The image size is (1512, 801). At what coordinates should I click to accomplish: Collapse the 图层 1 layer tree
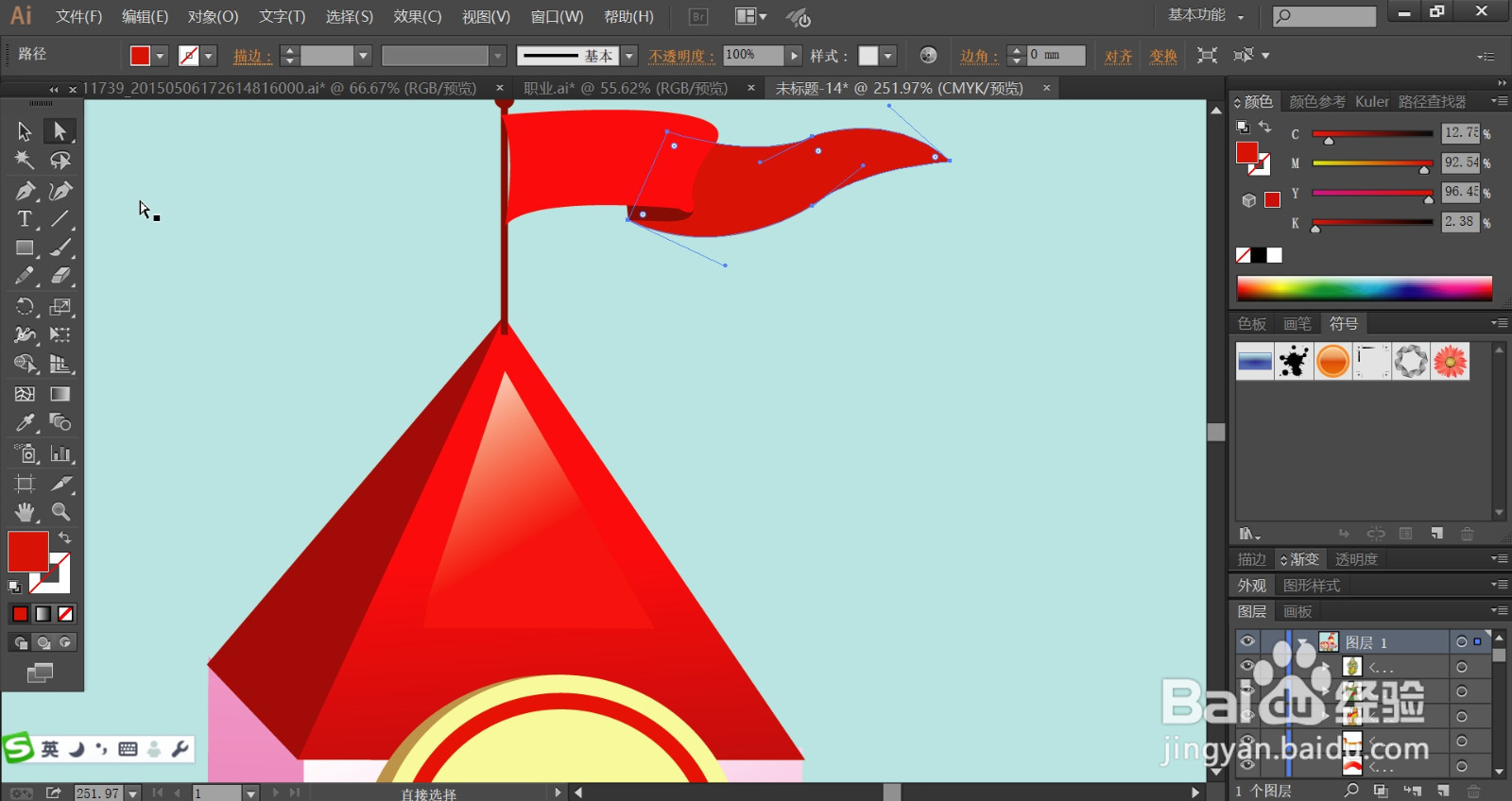[x=1304, y=642]
